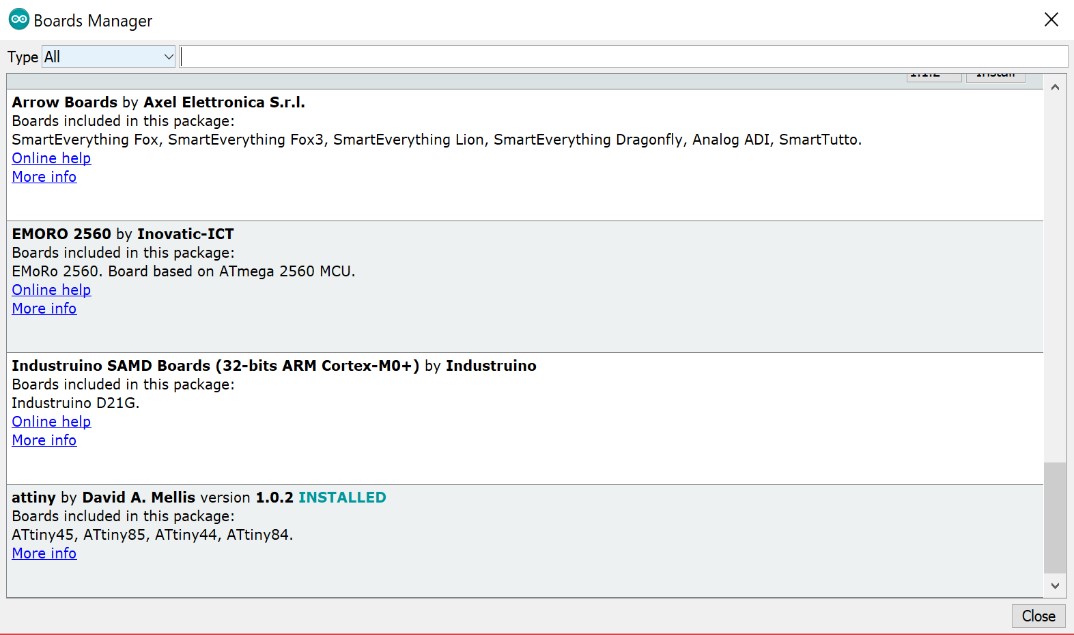Screen dimensions: 1074x635
Task: Click the Close button
Action: pyautogui.click(x=1038, y=616)
